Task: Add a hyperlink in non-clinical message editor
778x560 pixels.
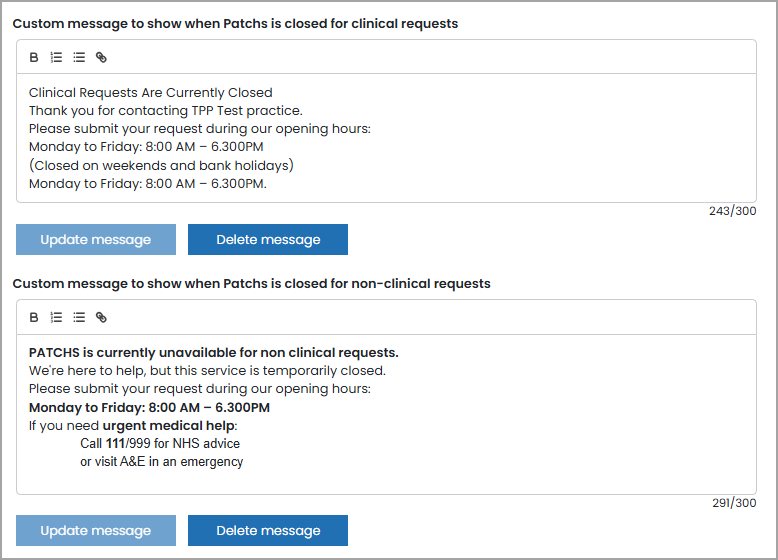Action: tap(101, 317)
